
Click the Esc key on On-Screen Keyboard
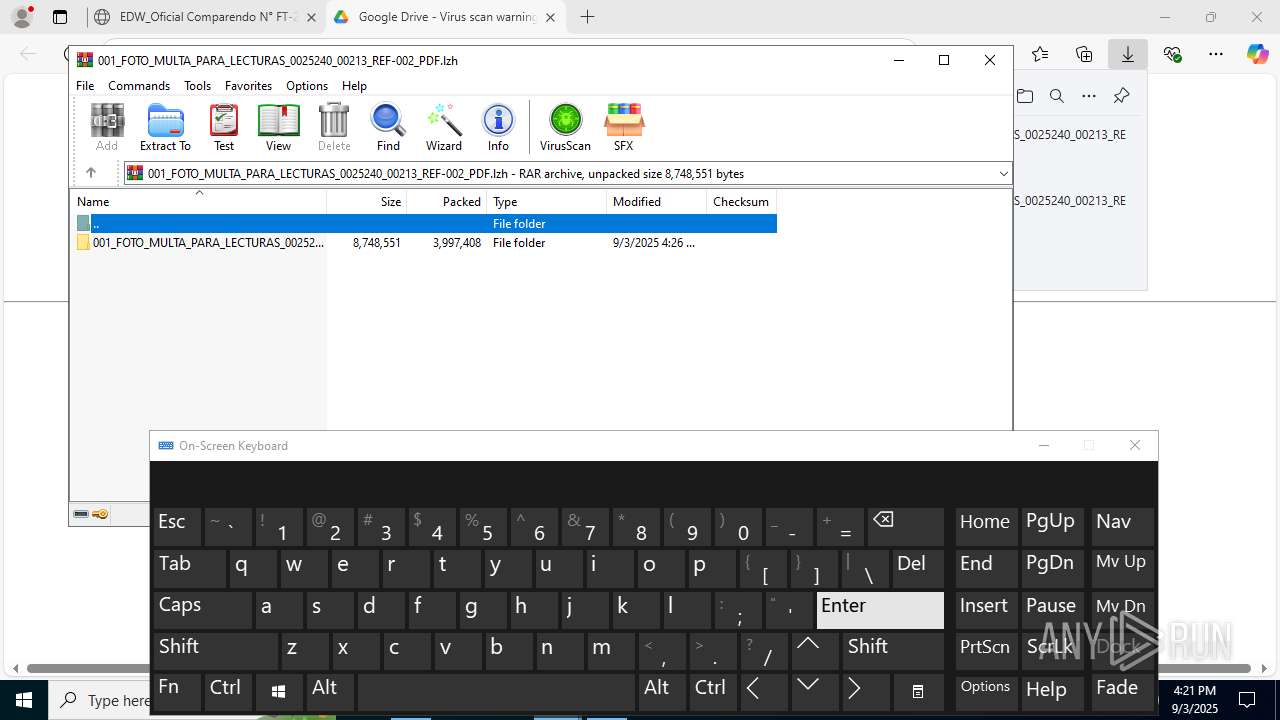click(177, 527)
